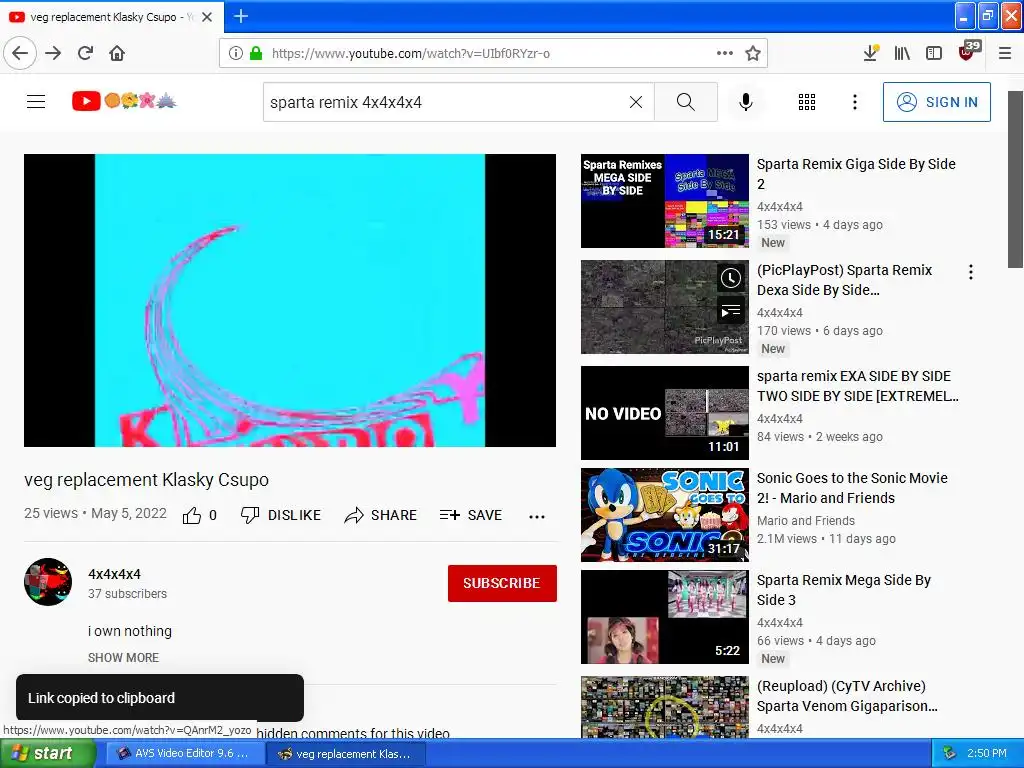Click the veg replacement Klasky Csupo video title
The height and width of the screenshot is (768, 1024).
pyautogui.click(x=146, y=480)
